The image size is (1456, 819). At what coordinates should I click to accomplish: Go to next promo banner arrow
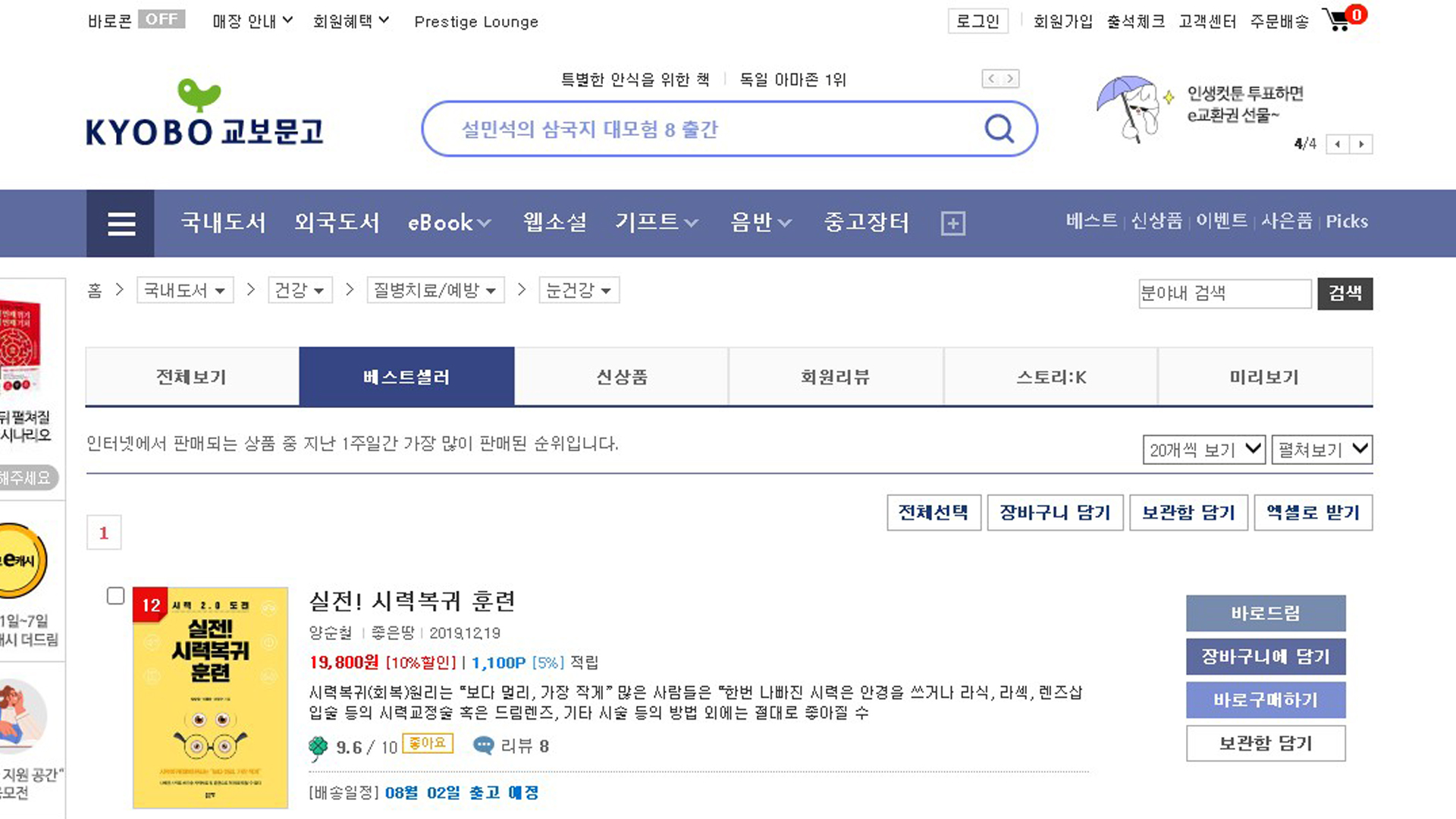pyautogui.click(x=1361, y=144)
